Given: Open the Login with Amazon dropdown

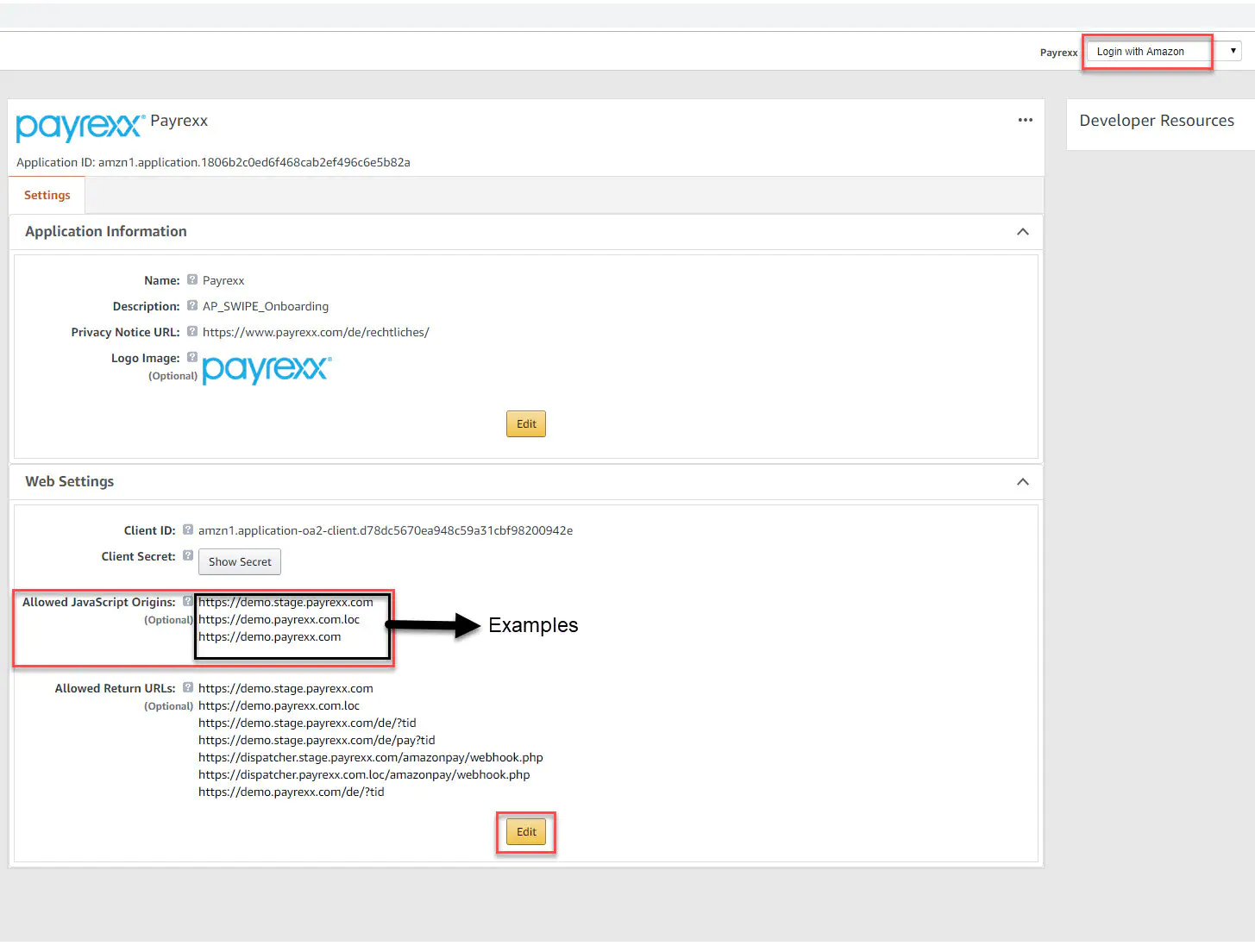Looking at the screenshot, I should tap(1161, 52).
